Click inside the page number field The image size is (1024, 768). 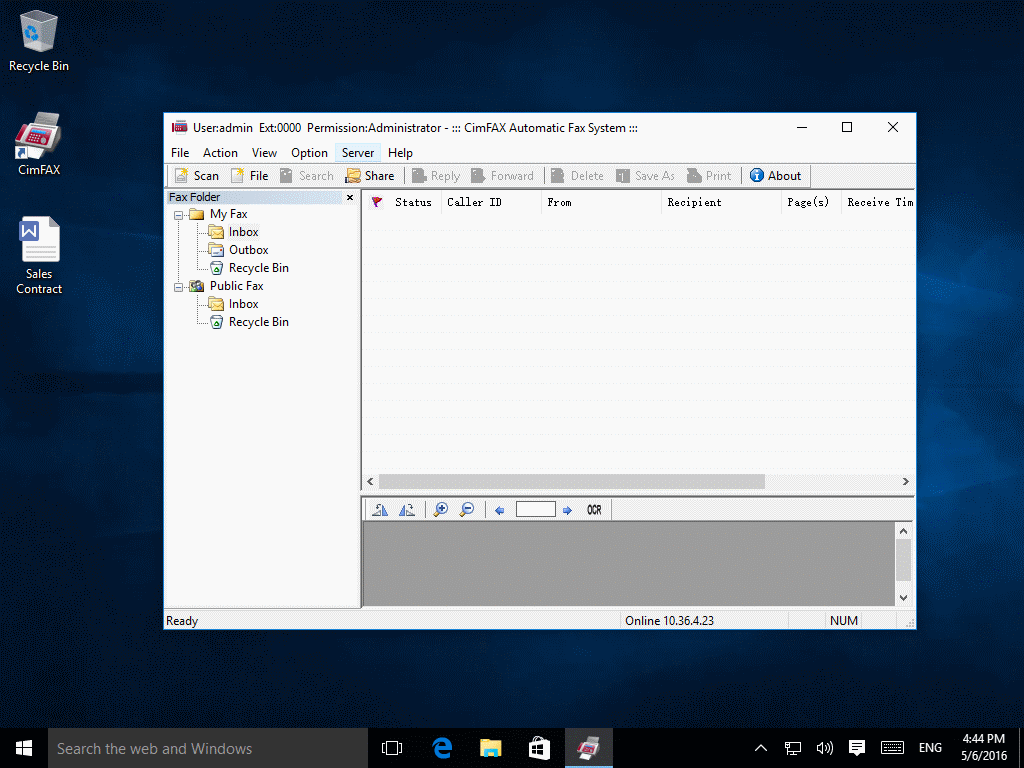536,509
